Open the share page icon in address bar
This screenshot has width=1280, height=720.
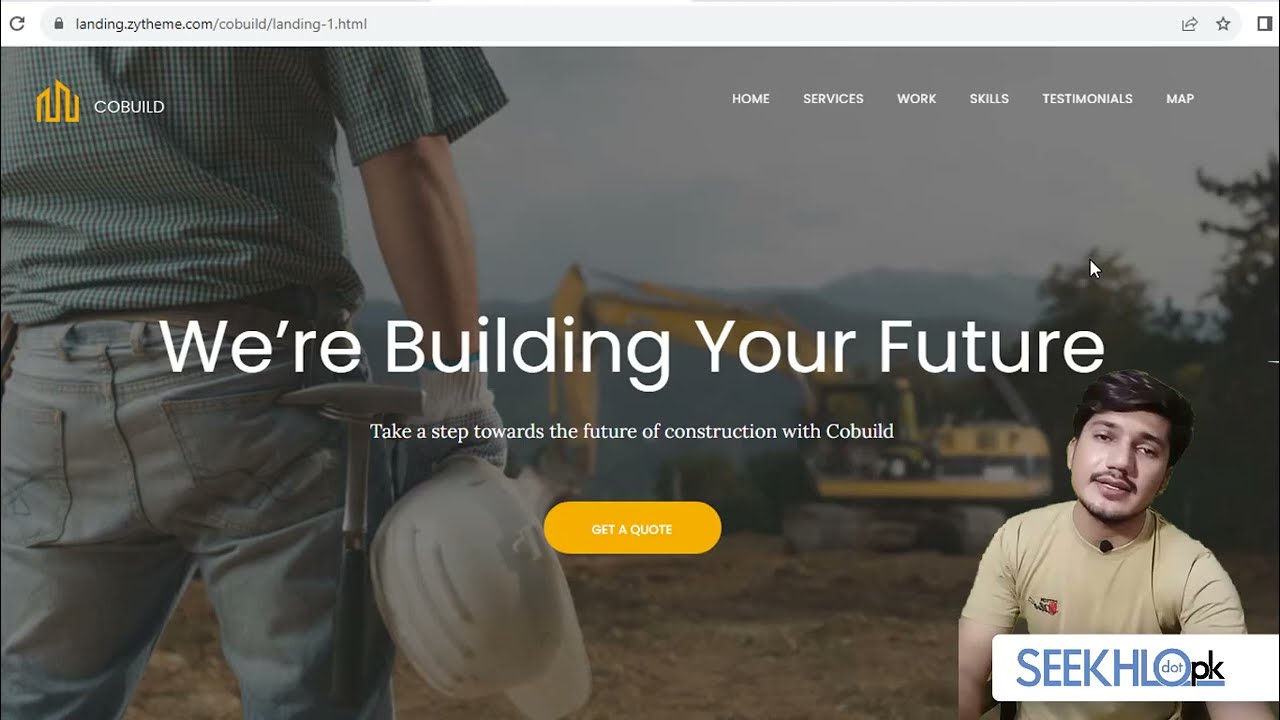click(1190, 24)
